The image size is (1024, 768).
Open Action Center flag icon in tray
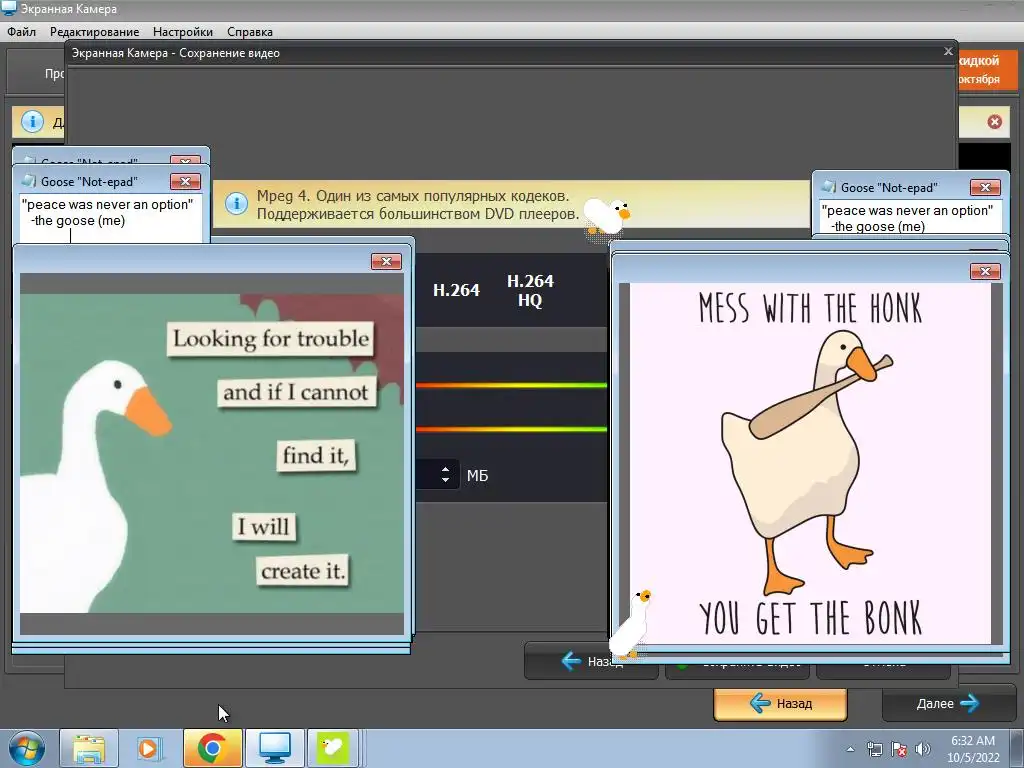point(899,750)
